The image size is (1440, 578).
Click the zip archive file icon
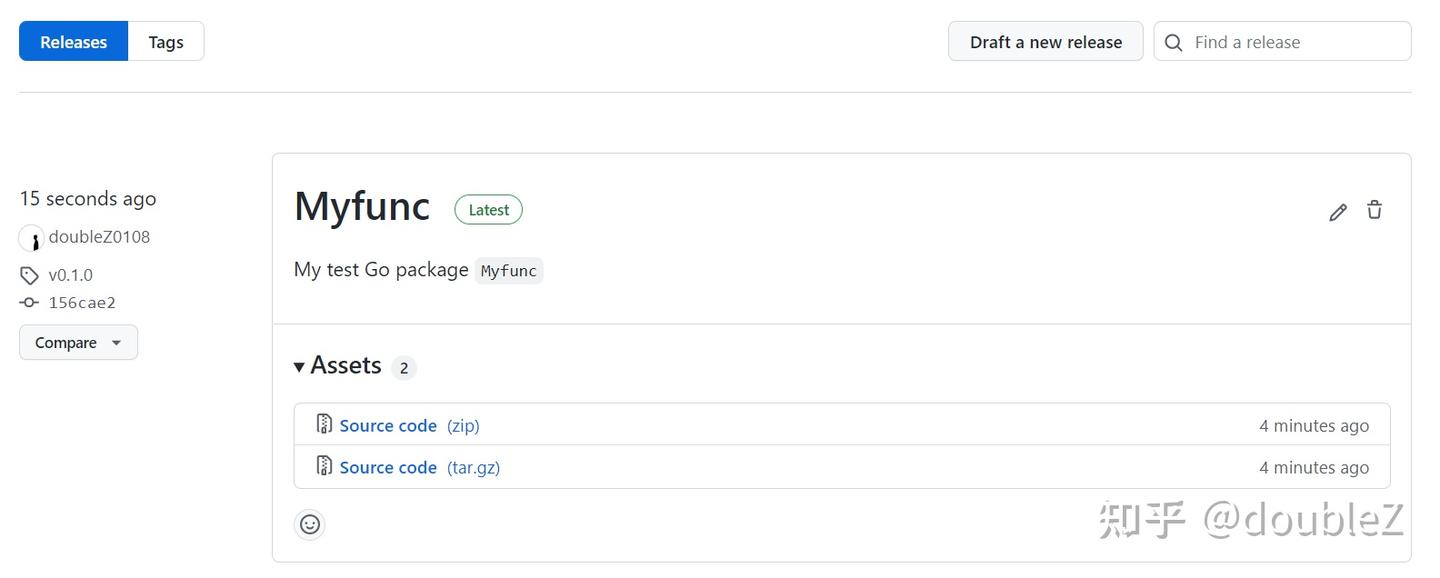coord(324,425)
